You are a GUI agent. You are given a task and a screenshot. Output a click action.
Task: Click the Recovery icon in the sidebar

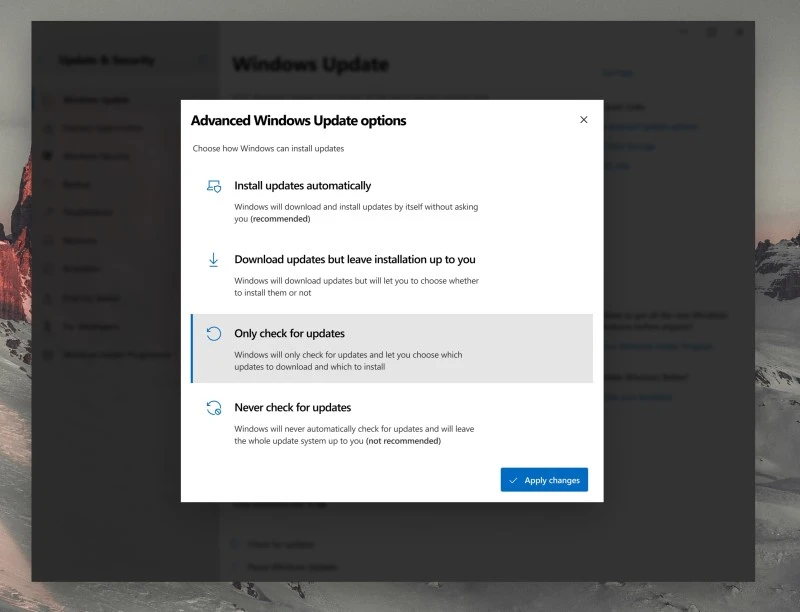pyautogui.click(x=48, y=240)
